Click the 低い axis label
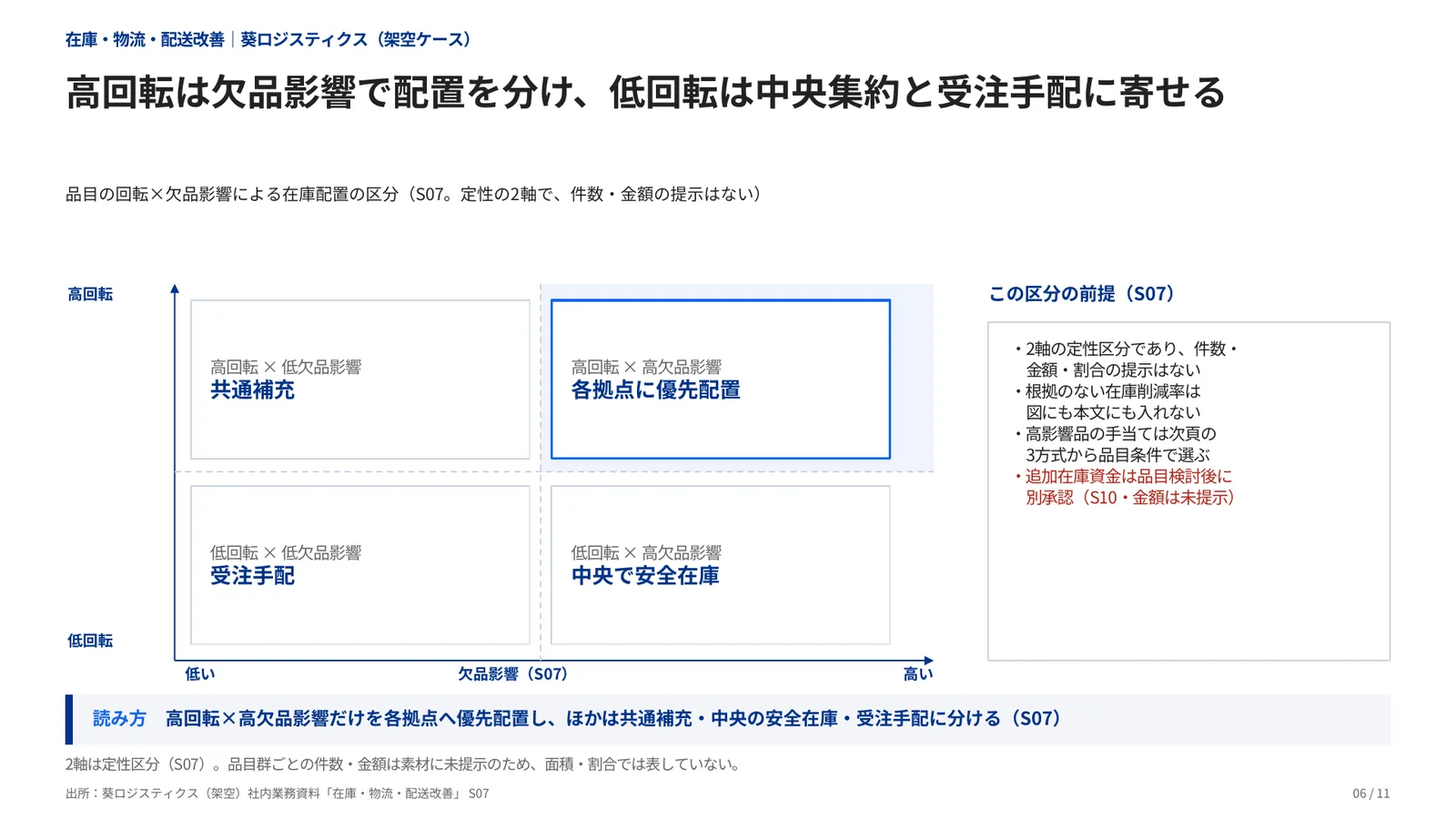The image size is (1456, 819). [x=200, y=674]
